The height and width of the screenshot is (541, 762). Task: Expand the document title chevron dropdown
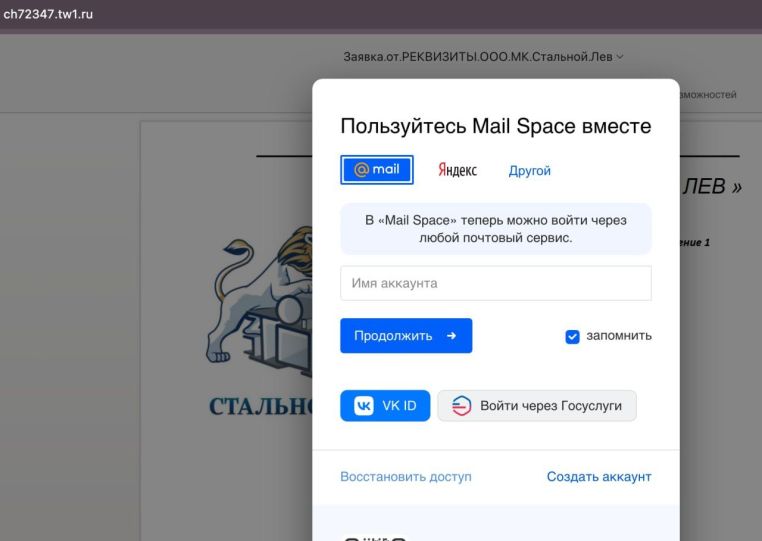(x=620, y=57)
